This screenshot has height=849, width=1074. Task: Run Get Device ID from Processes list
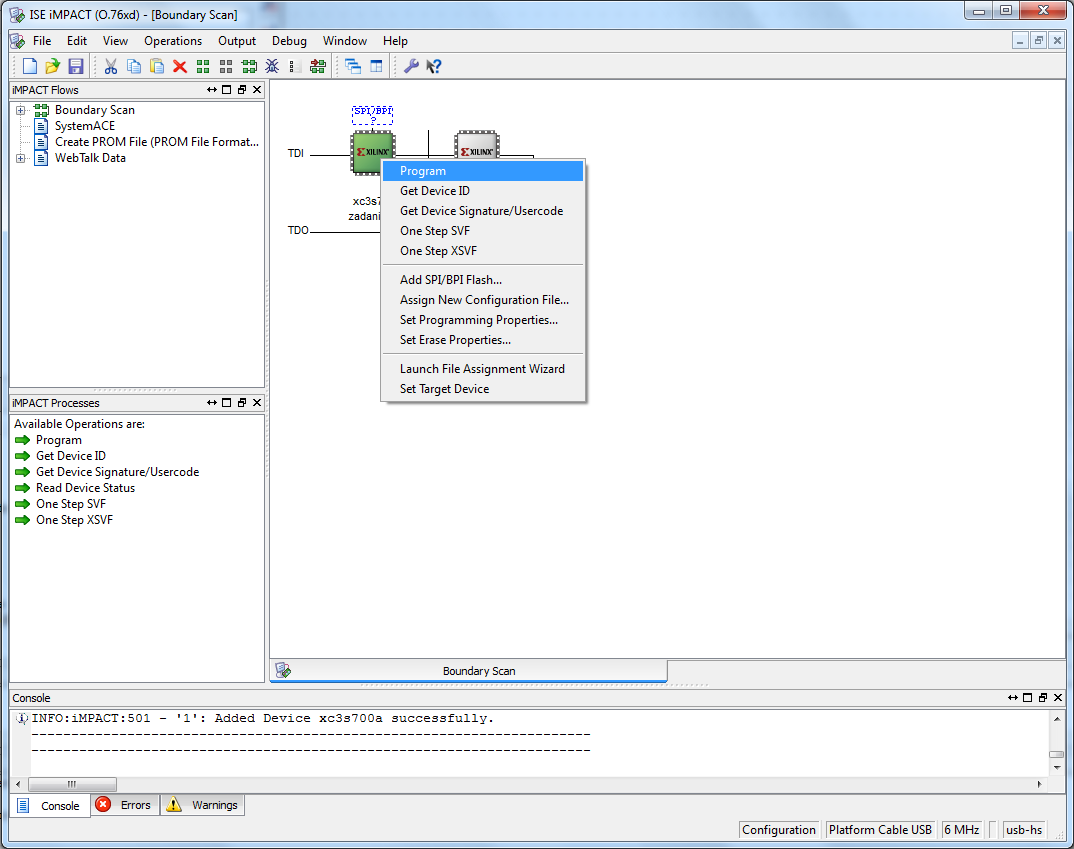pos(71,456)
